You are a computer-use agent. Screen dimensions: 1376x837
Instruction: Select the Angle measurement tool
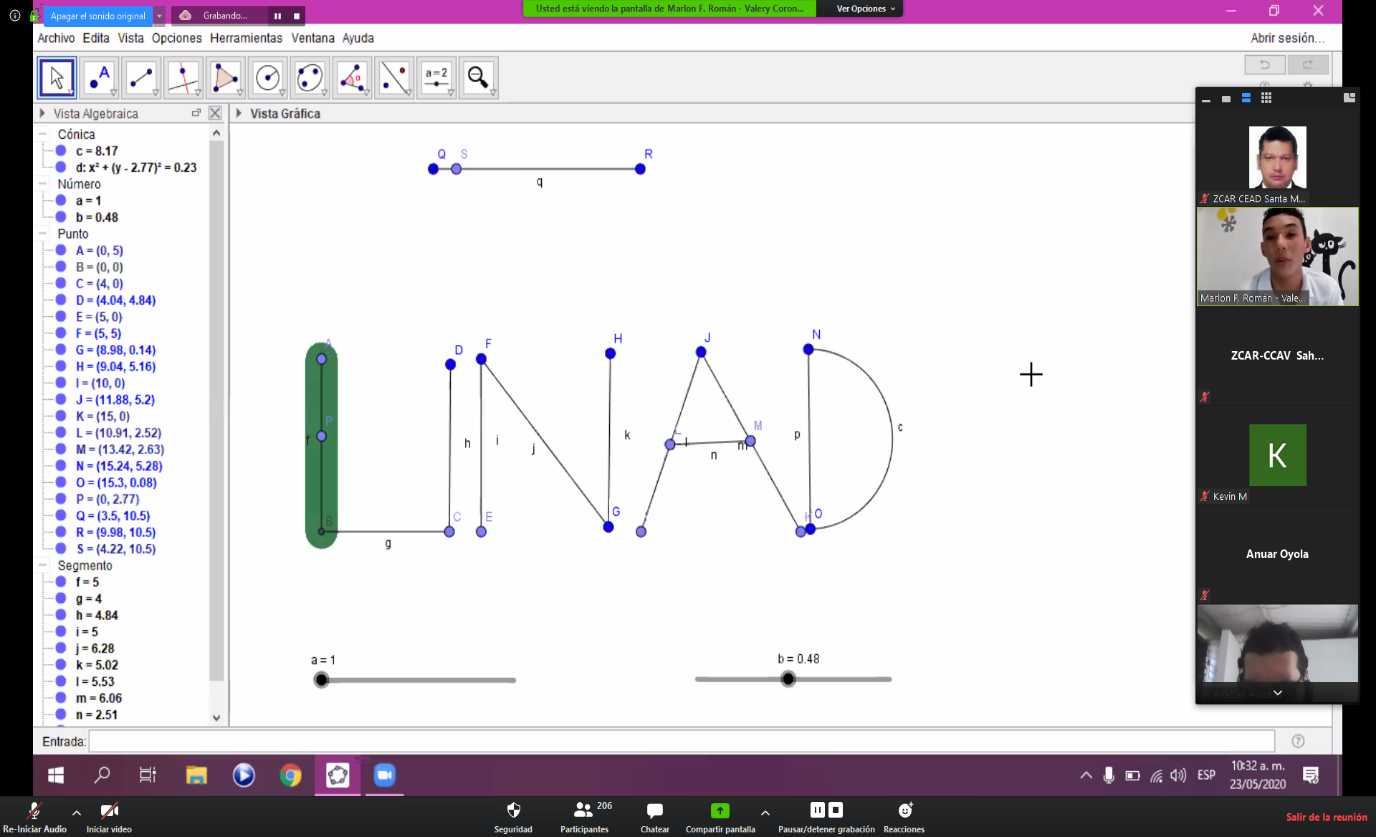pos(352,78)
